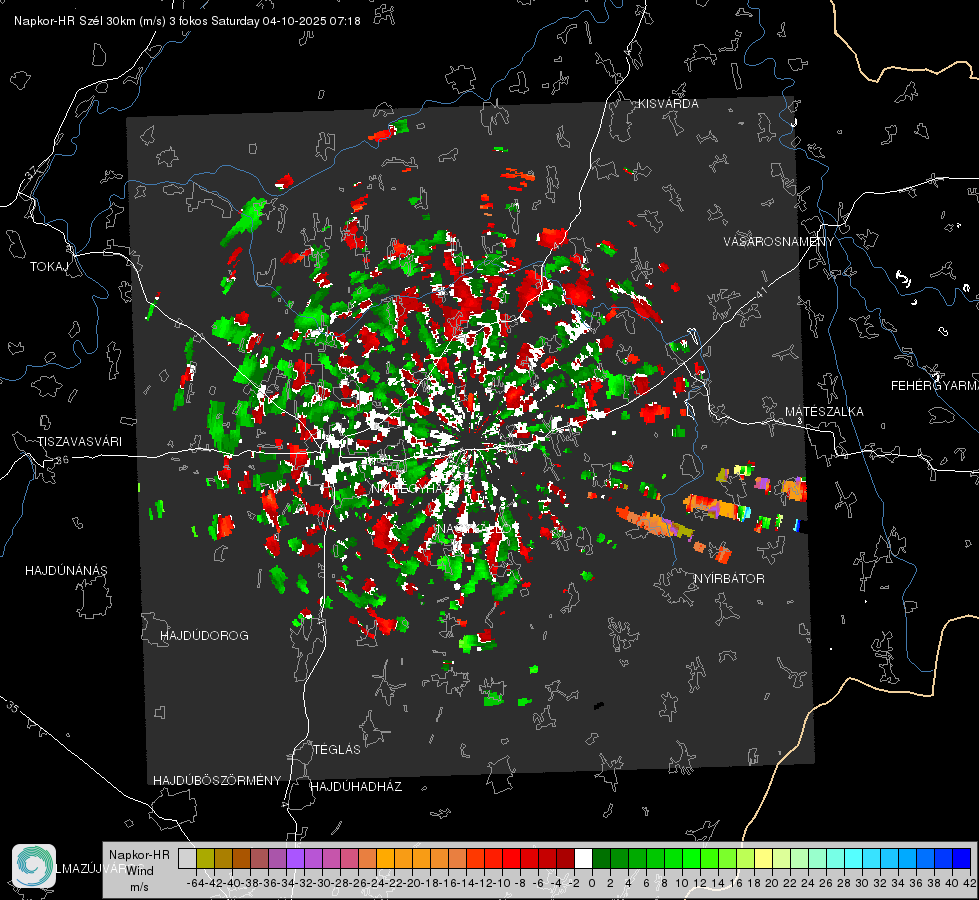This screenshot has height=900, width=979.
Task: Select the light gray first legend swatch
Action: (187, 858)
